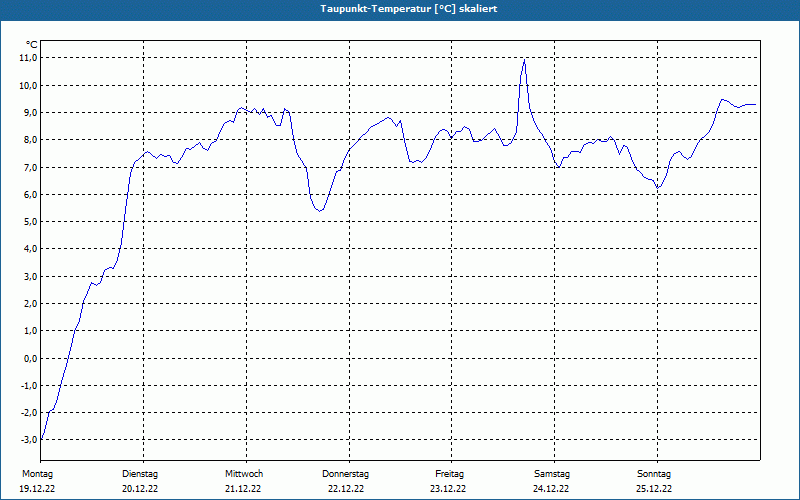Click the date 22.12.22
The image size is (800, 500).
click(x=346, y=489)
